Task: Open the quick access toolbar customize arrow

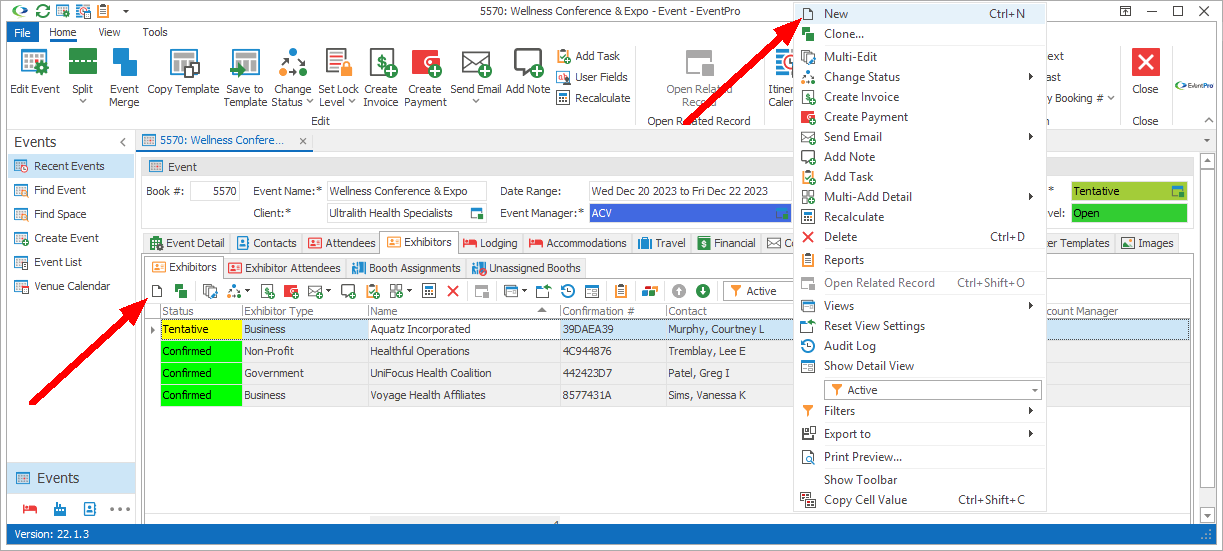Action: coord(126,11)
